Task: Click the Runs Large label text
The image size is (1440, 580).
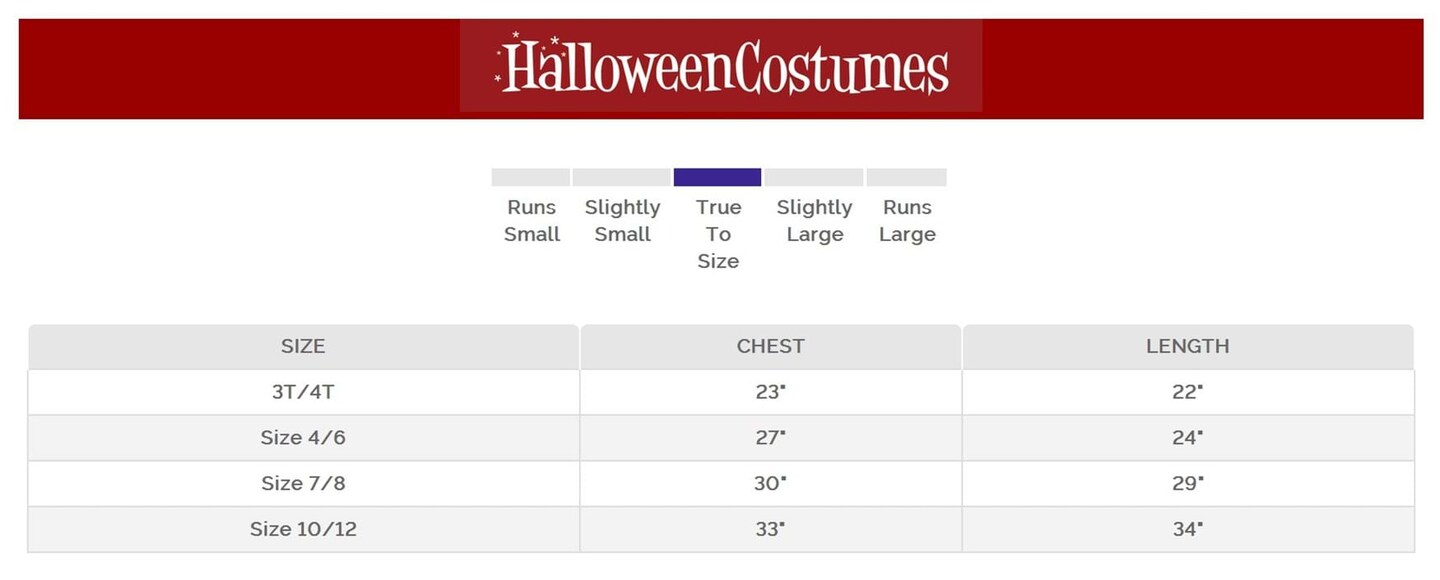Action: click(907, 221)
